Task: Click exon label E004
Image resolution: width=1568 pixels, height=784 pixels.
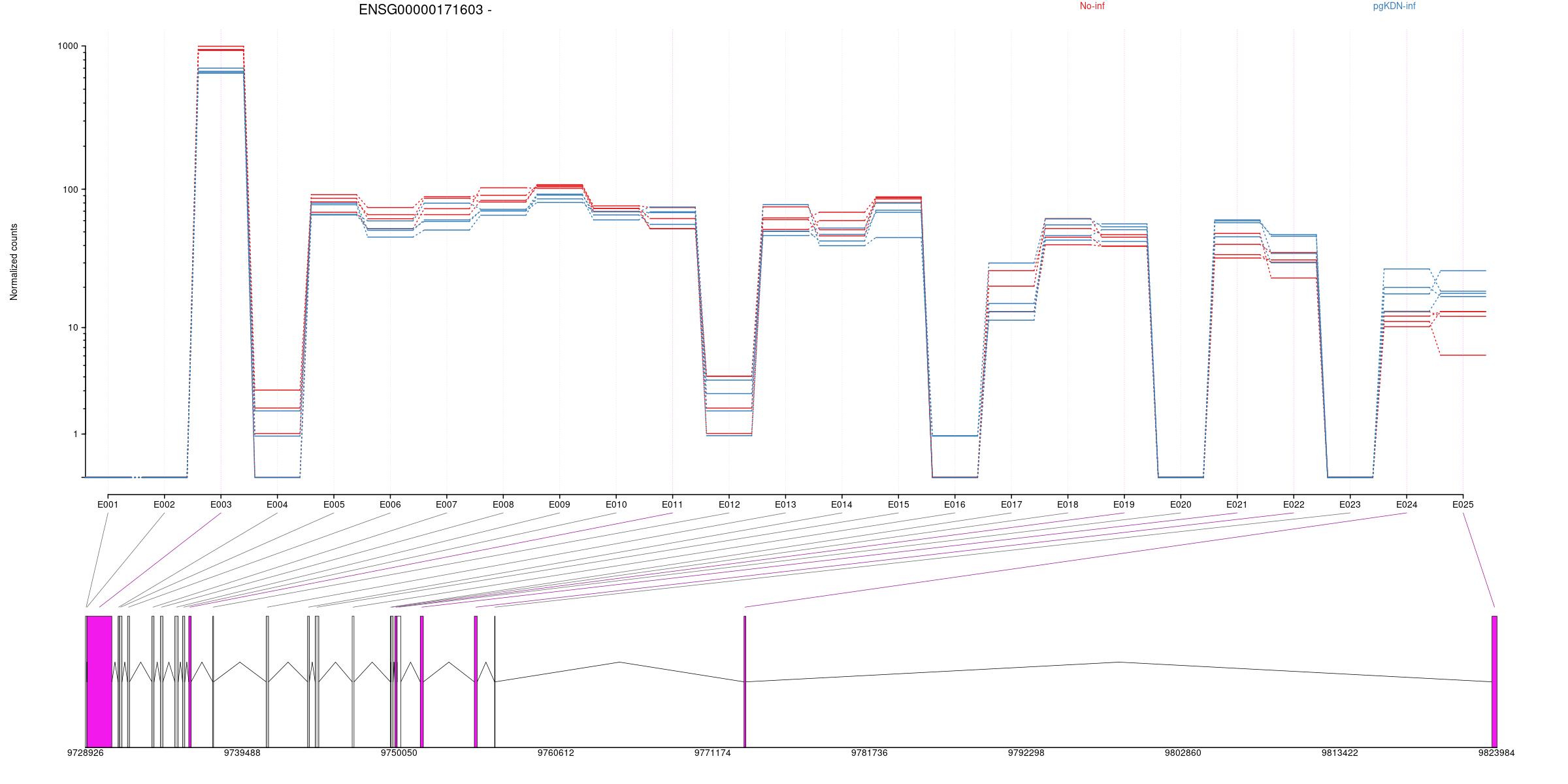Action: (x=277, y=504)
